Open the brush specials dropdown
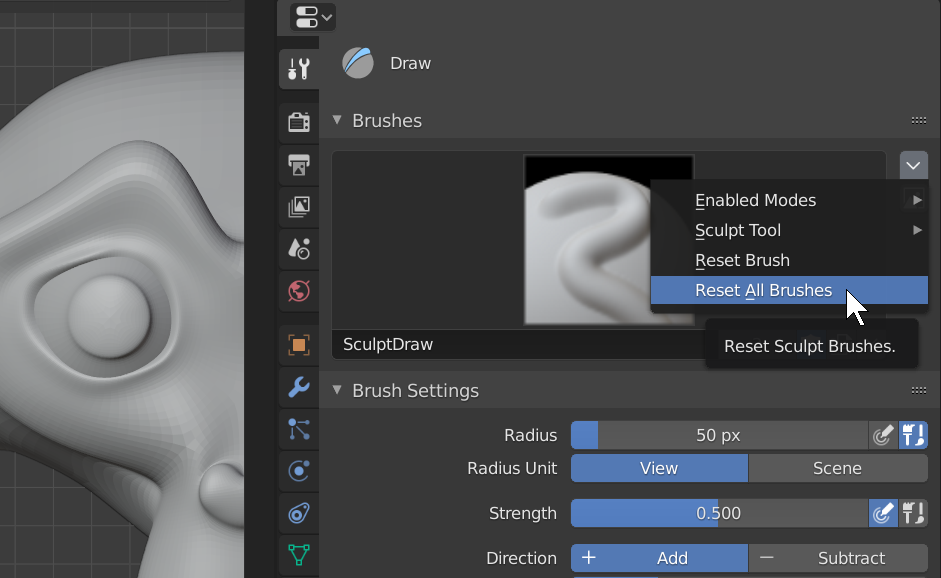Viewport: 941px width, 578px height. (x=913, y=165)
